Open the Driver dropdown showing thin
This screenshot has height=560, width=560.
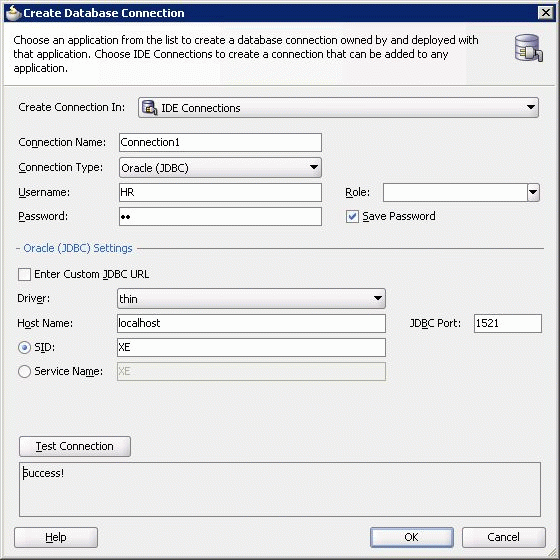(x=251, y=299)
